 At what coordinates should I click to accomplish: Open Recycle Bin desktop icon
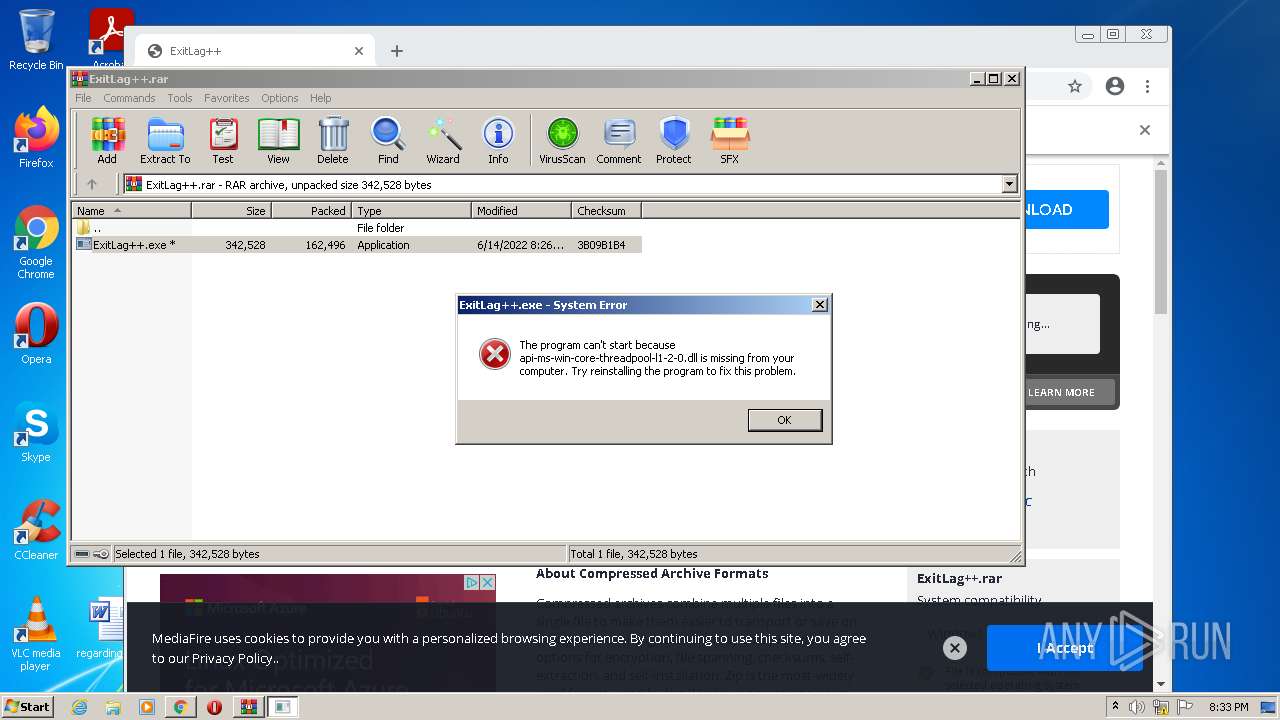36,40
